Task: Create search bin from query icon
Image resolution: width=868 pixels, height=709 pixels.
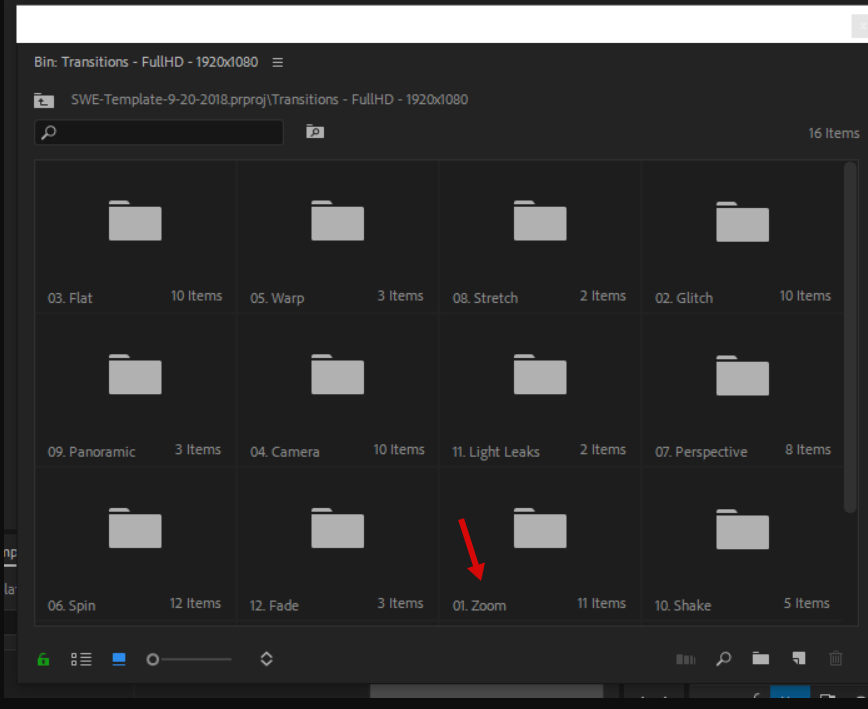Action: tap(314, 132)
